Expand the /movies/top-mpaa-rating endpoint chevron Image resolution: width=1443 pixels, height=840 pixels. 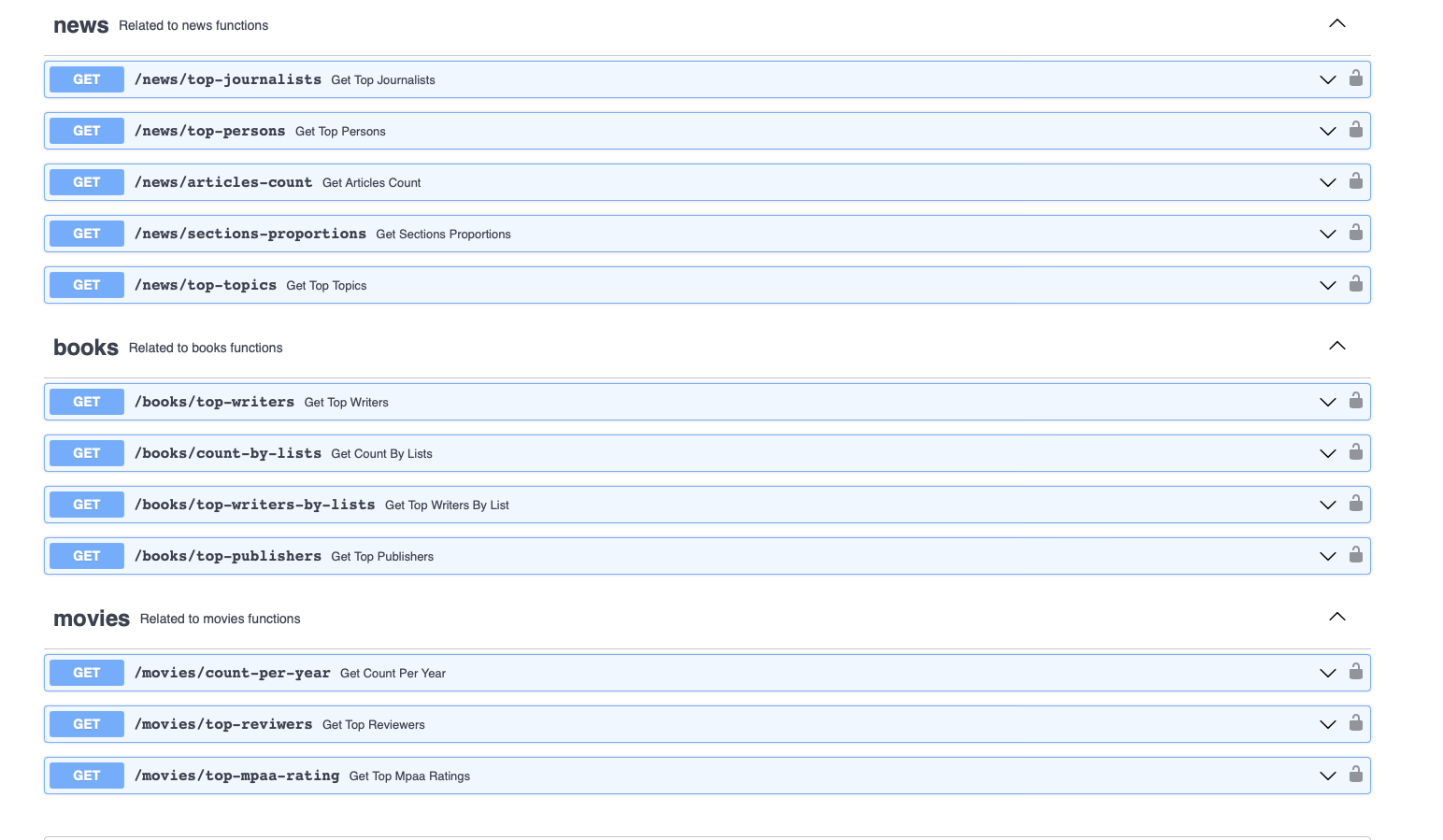pyautogui.click(x=1327, y=776)
